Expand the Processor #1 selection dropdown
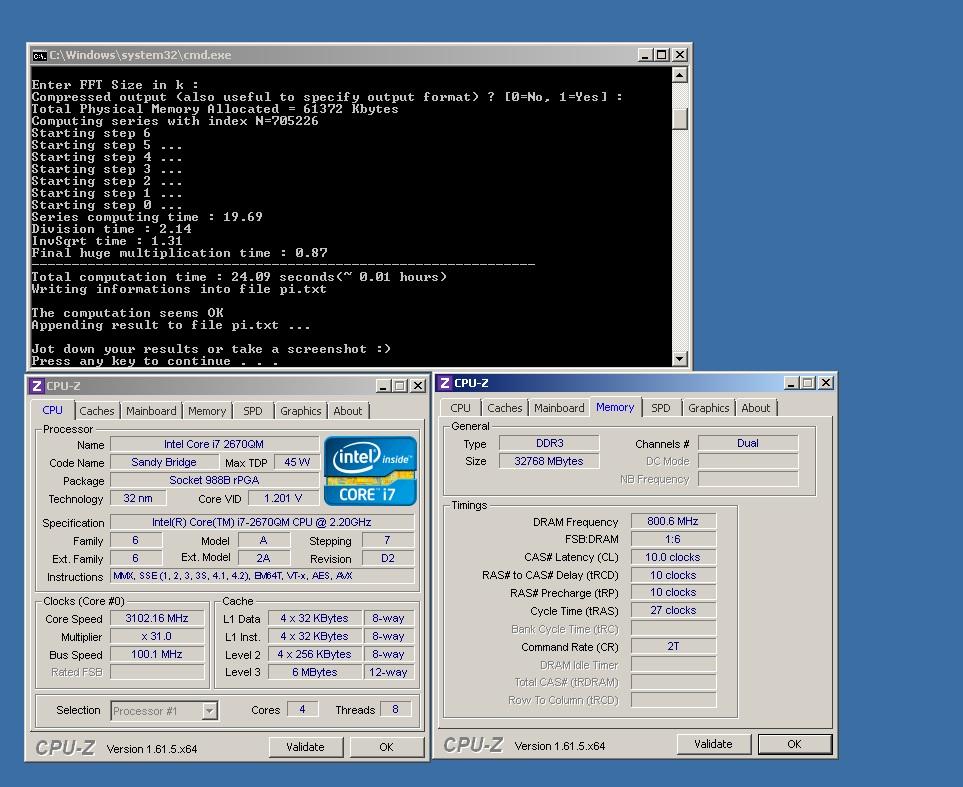Image resolution: width=963 pixels, height=787 pixels. tap(209, 711)
